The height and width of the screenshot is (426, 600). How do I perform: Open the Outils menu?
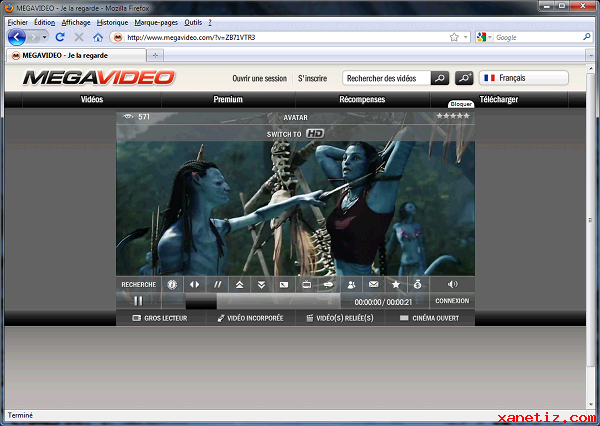[193, 23]
